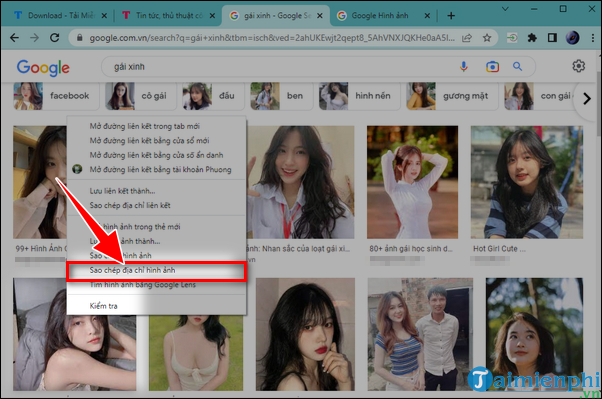Select Mở đường liên kết trong tab mới
Image resolution: width=602 pixels, height=399 pixels.
156,126
